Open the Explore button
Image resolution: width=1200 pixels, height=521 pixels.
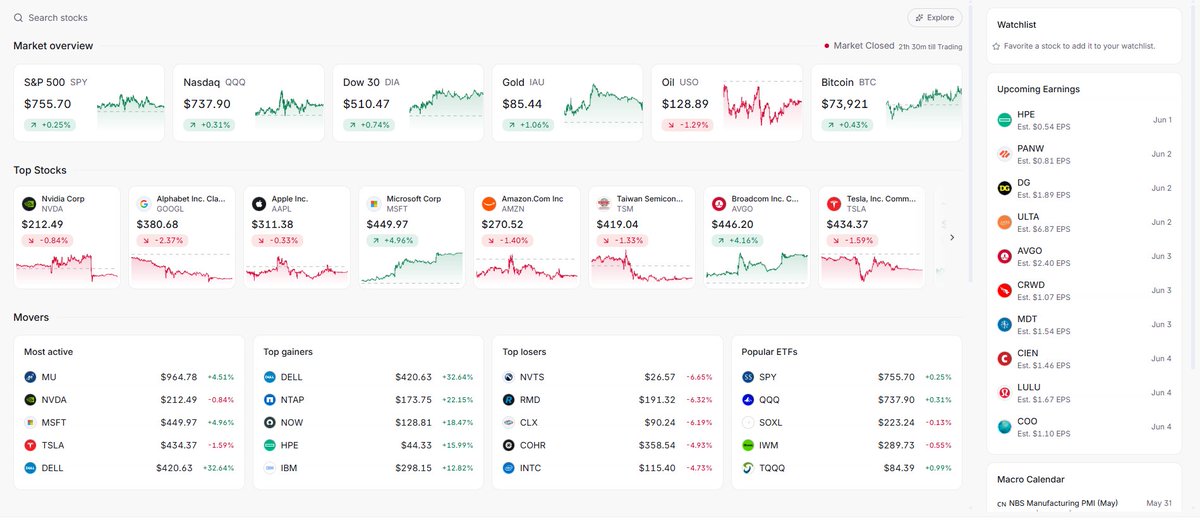coord(935,18)
